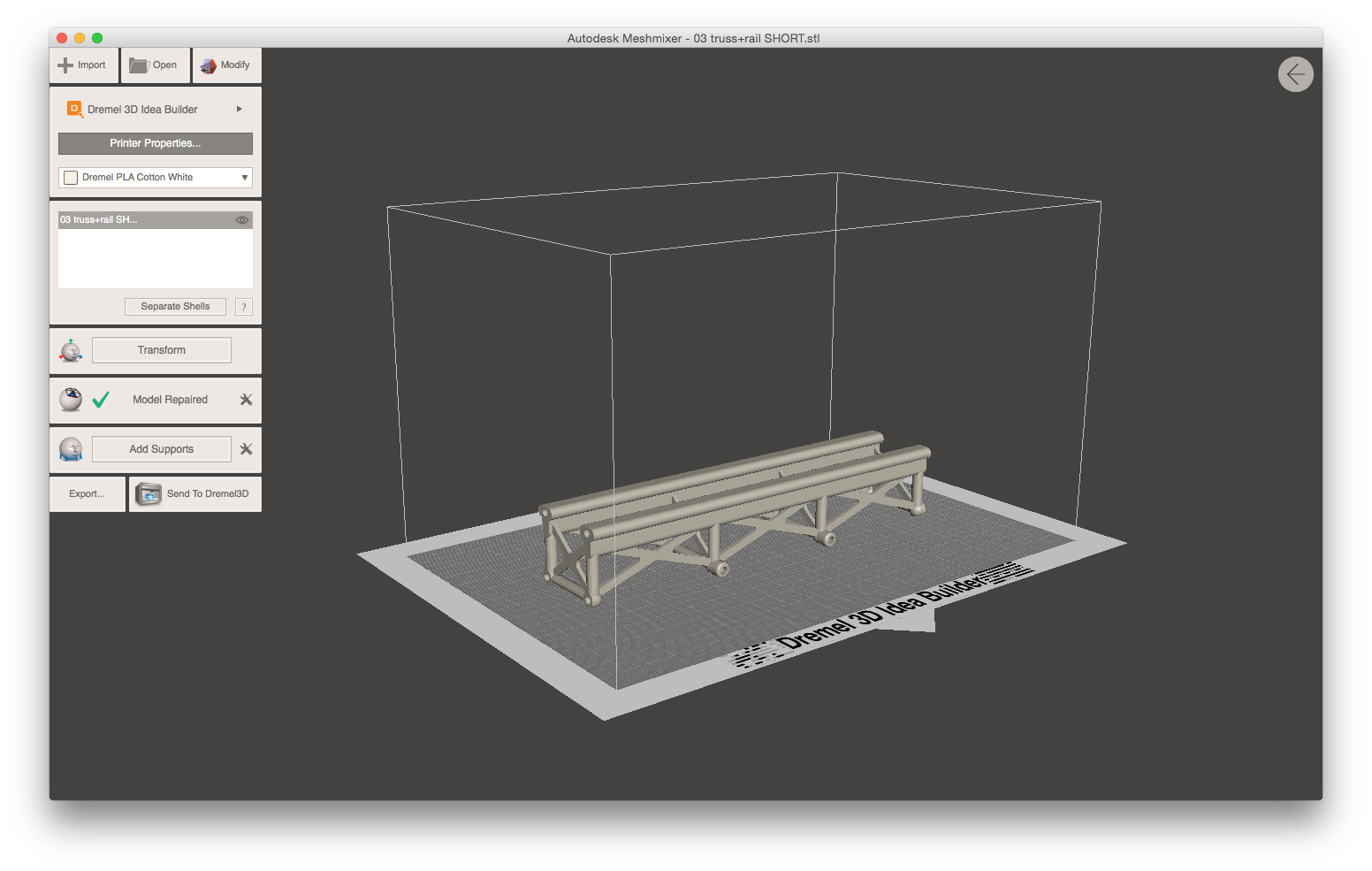
Task: Click Add Supports
Action: [x=162, y=449]
